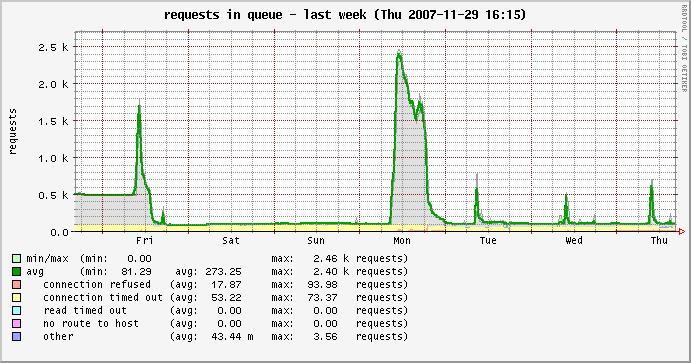The image size is (691, 363).
Task: Click the connection refused avg '17.87'
Action: pos(226,285)
